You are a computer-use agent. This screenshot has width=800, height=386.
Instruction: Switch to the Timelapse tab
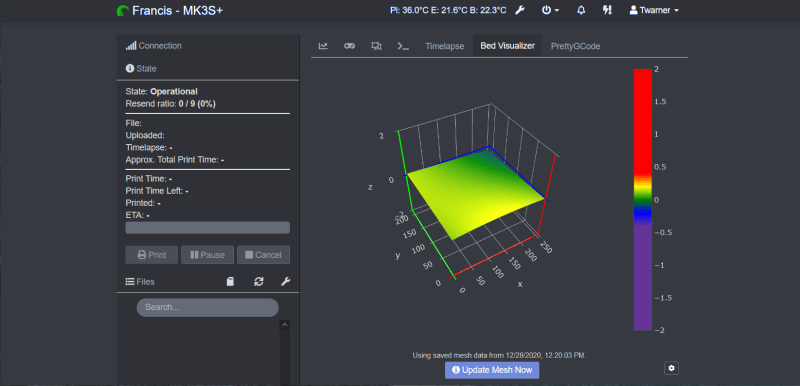[x=445, y=46]
